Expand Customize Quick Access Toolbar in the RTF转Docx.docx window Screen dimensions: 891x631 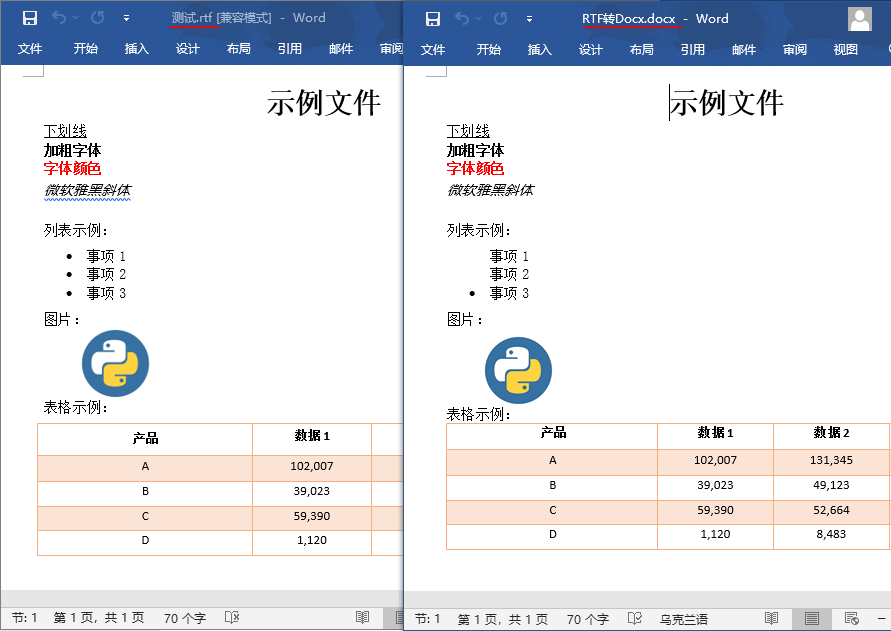(x=529, y=19)
